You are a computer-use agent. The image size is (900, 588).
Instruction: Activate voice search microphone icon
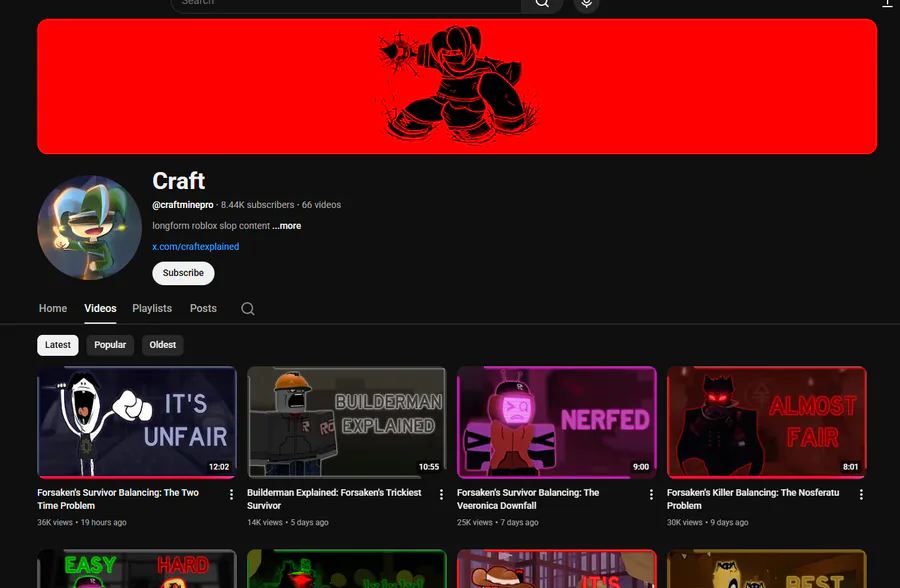click(586, 5)
